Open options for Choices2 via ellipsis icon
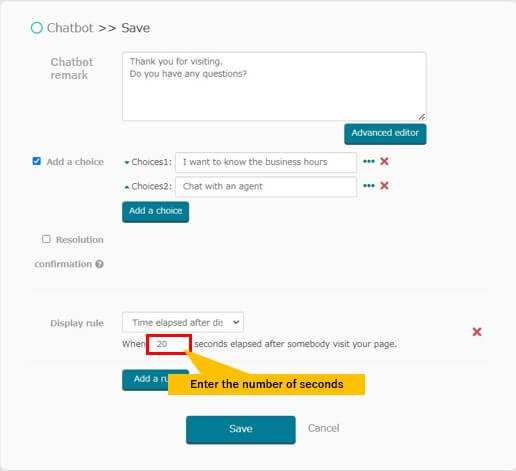Screen dimensions: 516x471 [x=369, y=186]
